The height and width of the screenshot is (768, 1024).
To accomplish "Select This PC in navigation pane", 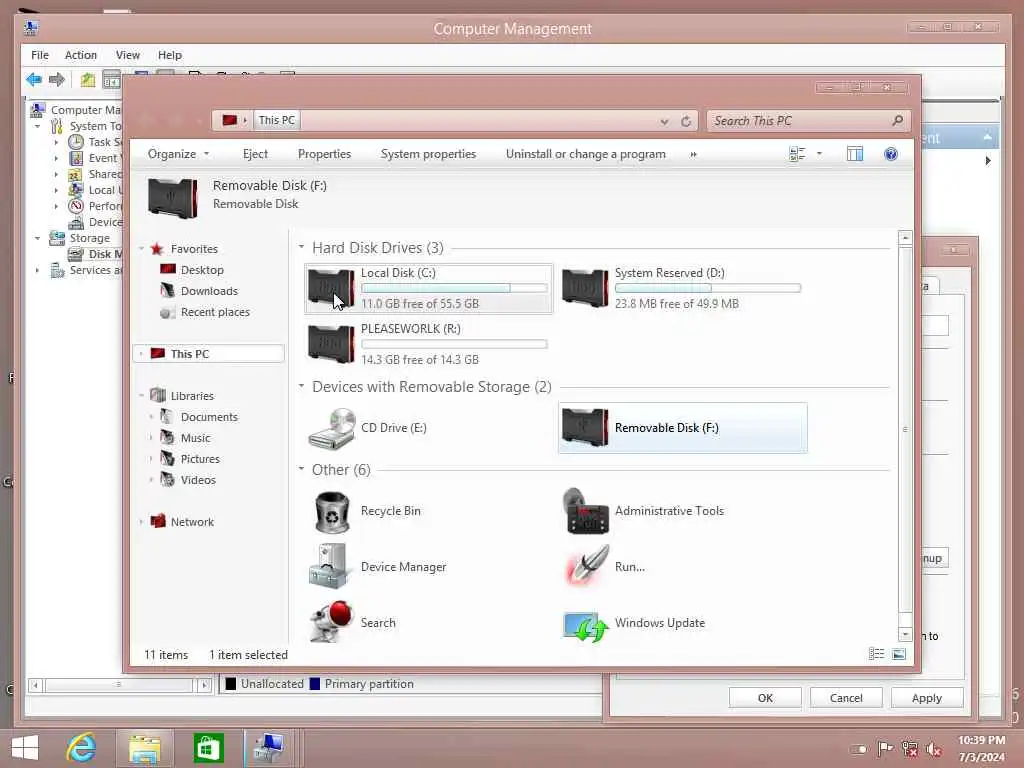I will coord(209,353).
